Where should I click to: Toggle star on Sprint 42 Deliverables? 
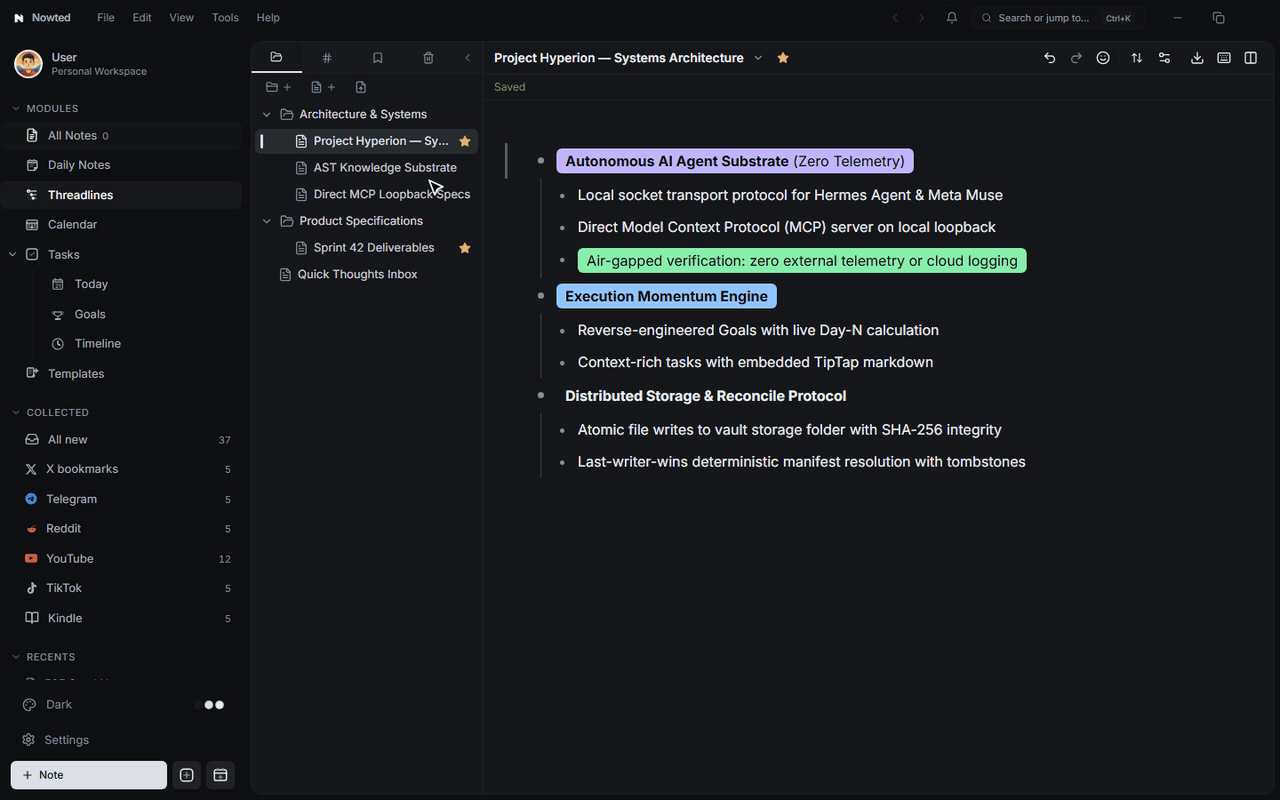[x=464, y=248]
